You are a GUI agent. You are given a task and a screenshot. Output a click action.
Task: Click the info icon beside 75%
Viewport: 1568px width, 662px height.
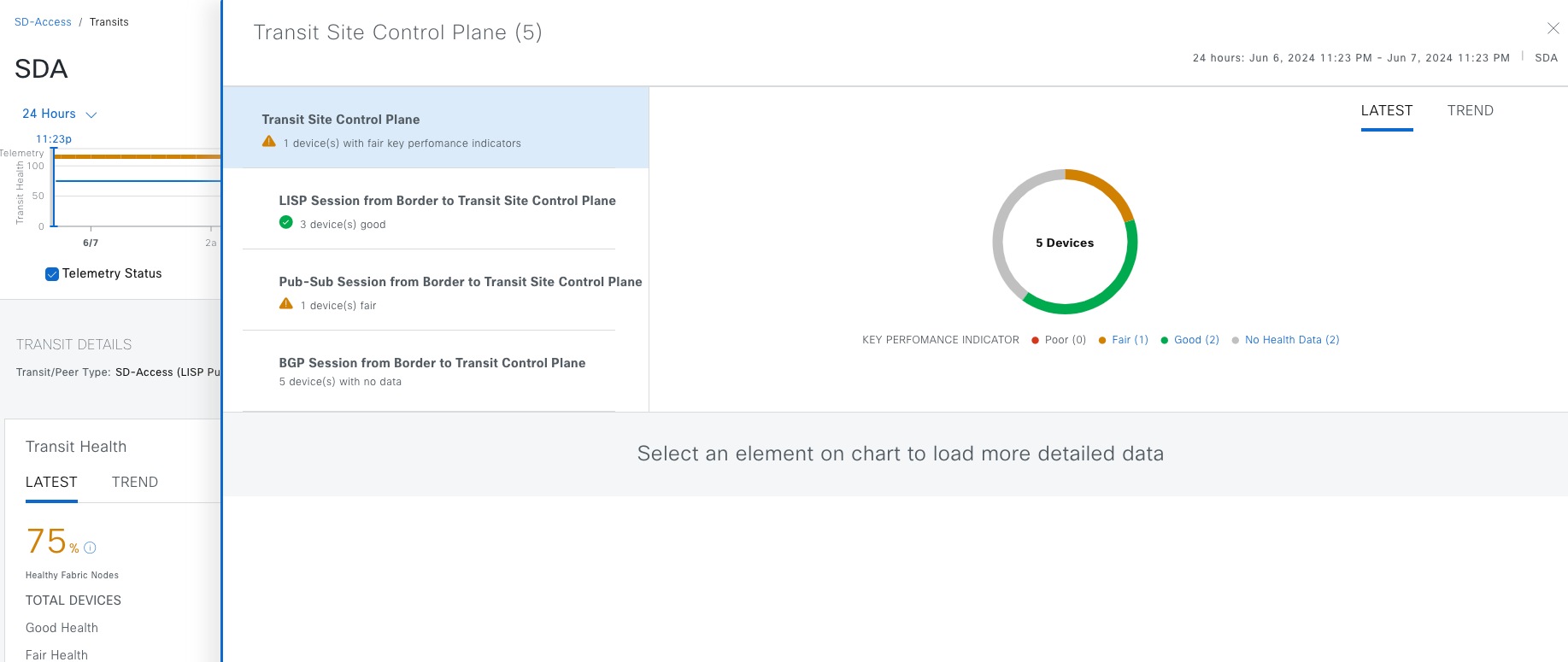coord(90,548)
